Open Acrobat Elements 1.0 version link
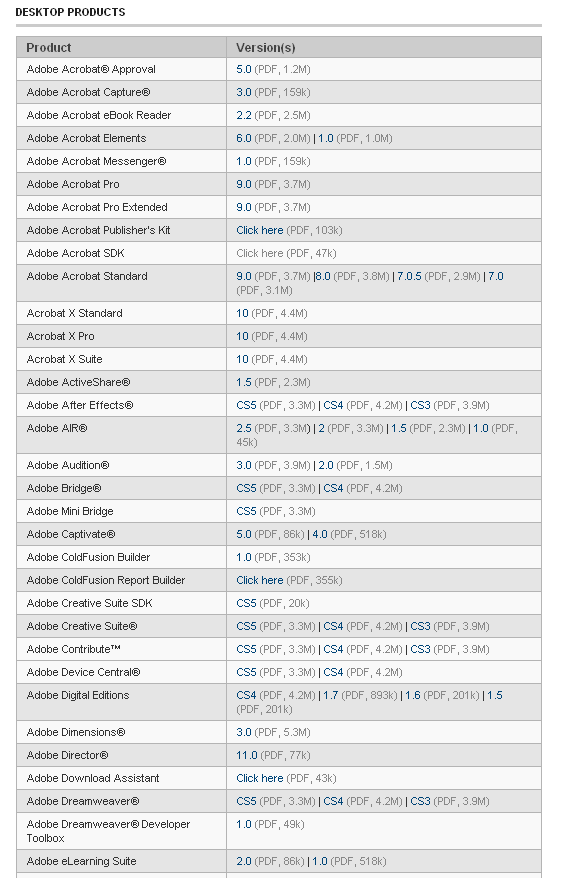The width and height of the screenshot is (562, 878). [x=326, y=138]
